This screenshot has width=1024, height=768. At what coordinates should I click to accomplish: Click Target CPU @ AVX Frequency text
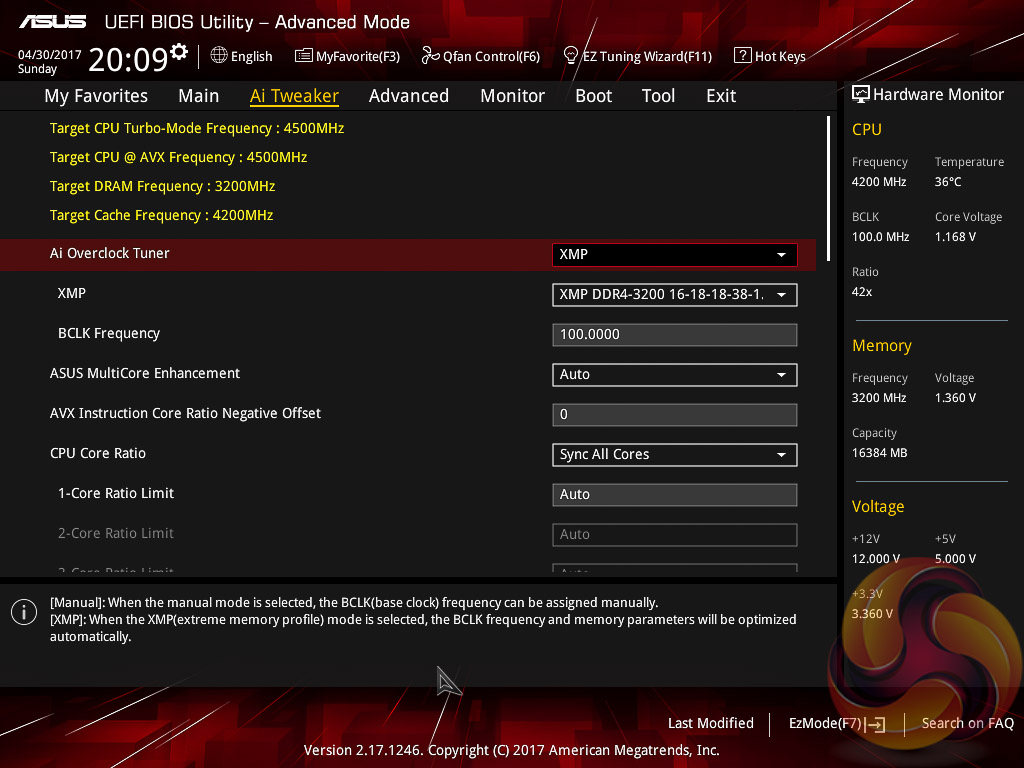pyautogui.click(x=178, y=157)
